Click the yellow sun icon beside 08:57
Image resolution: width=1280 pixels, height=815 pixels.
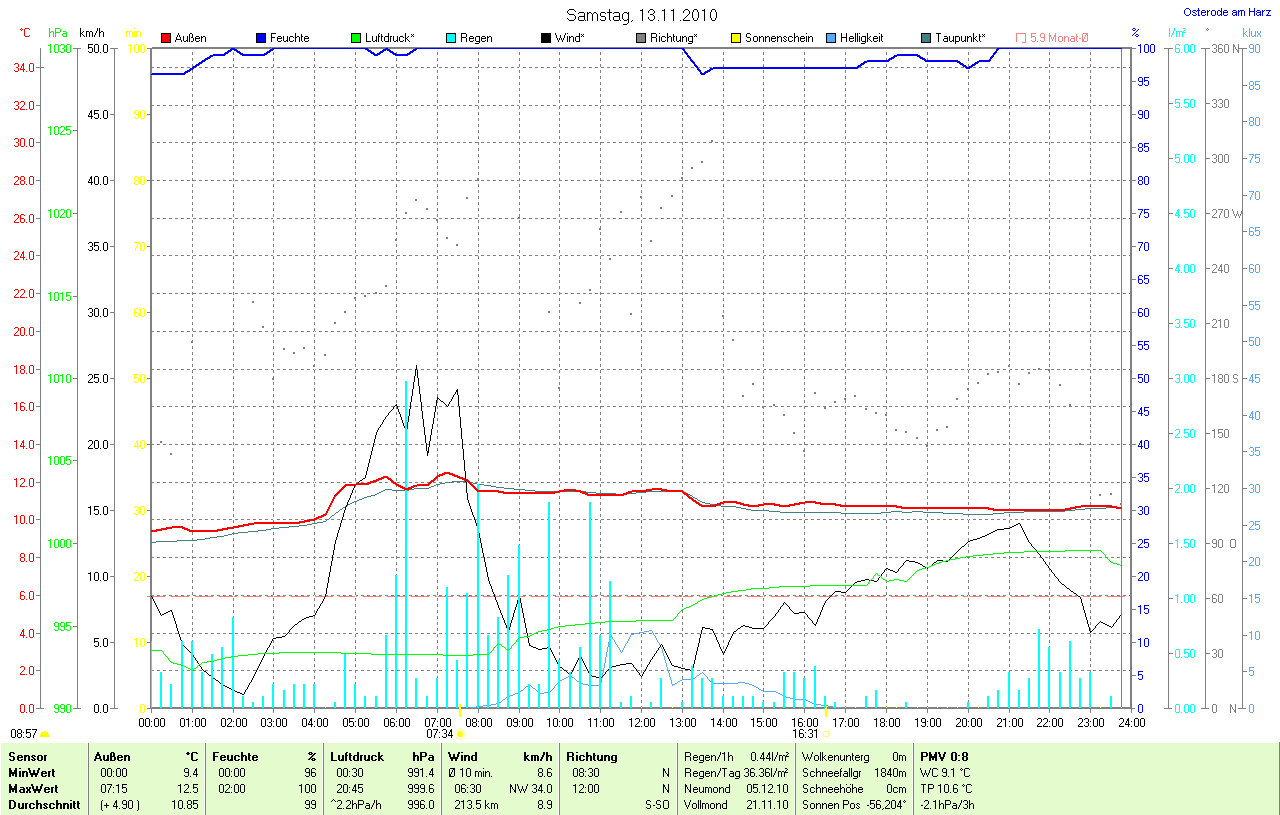click(x=45, y=733)
